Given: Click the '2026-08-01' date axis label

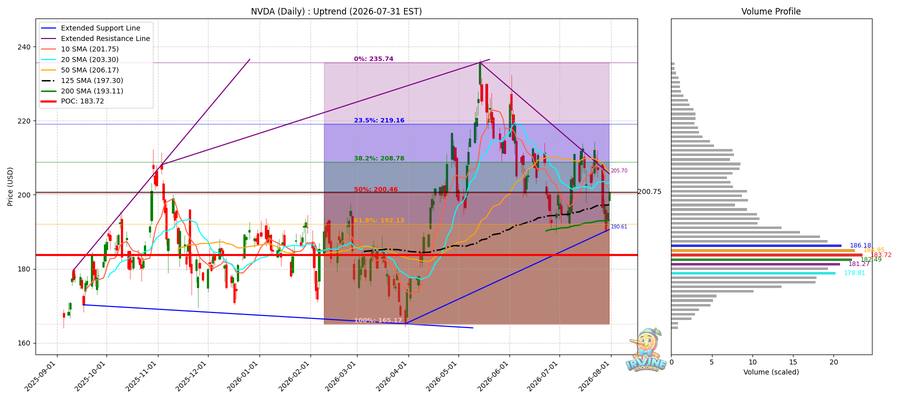Looking at the screenshot, I should tap(595, 376).
